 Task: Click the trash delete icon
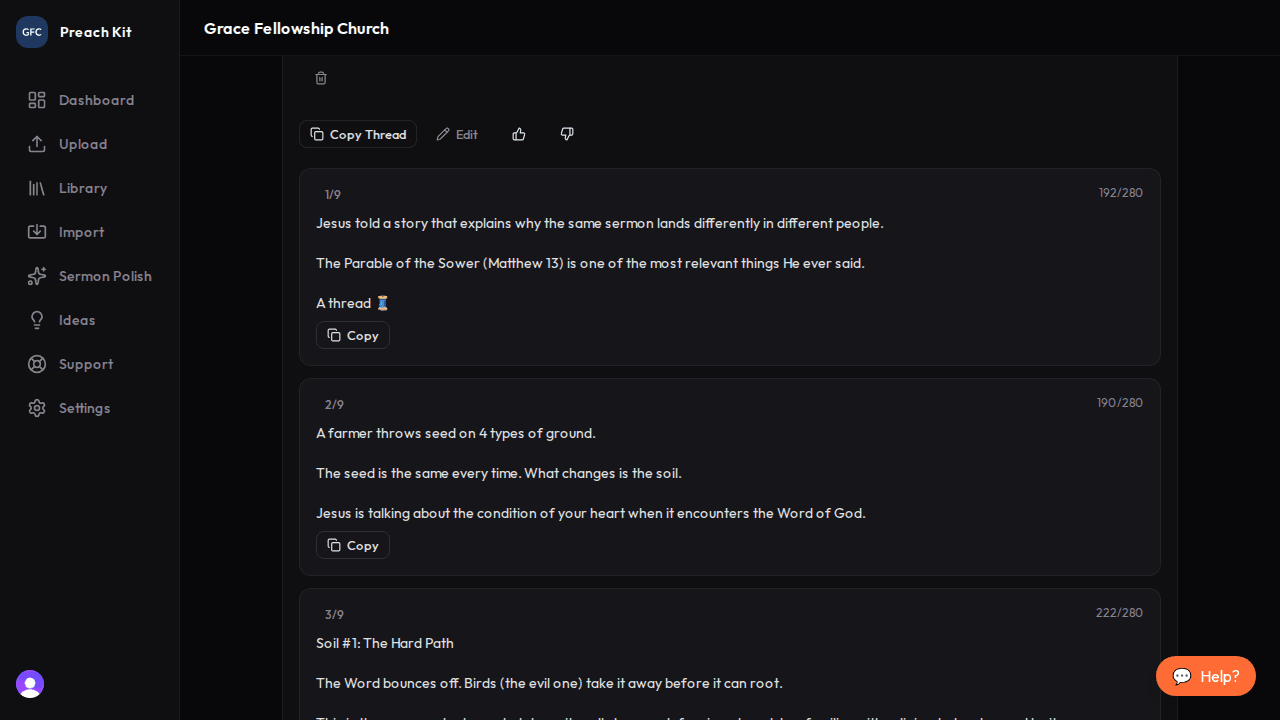click(x=321, y=78)
